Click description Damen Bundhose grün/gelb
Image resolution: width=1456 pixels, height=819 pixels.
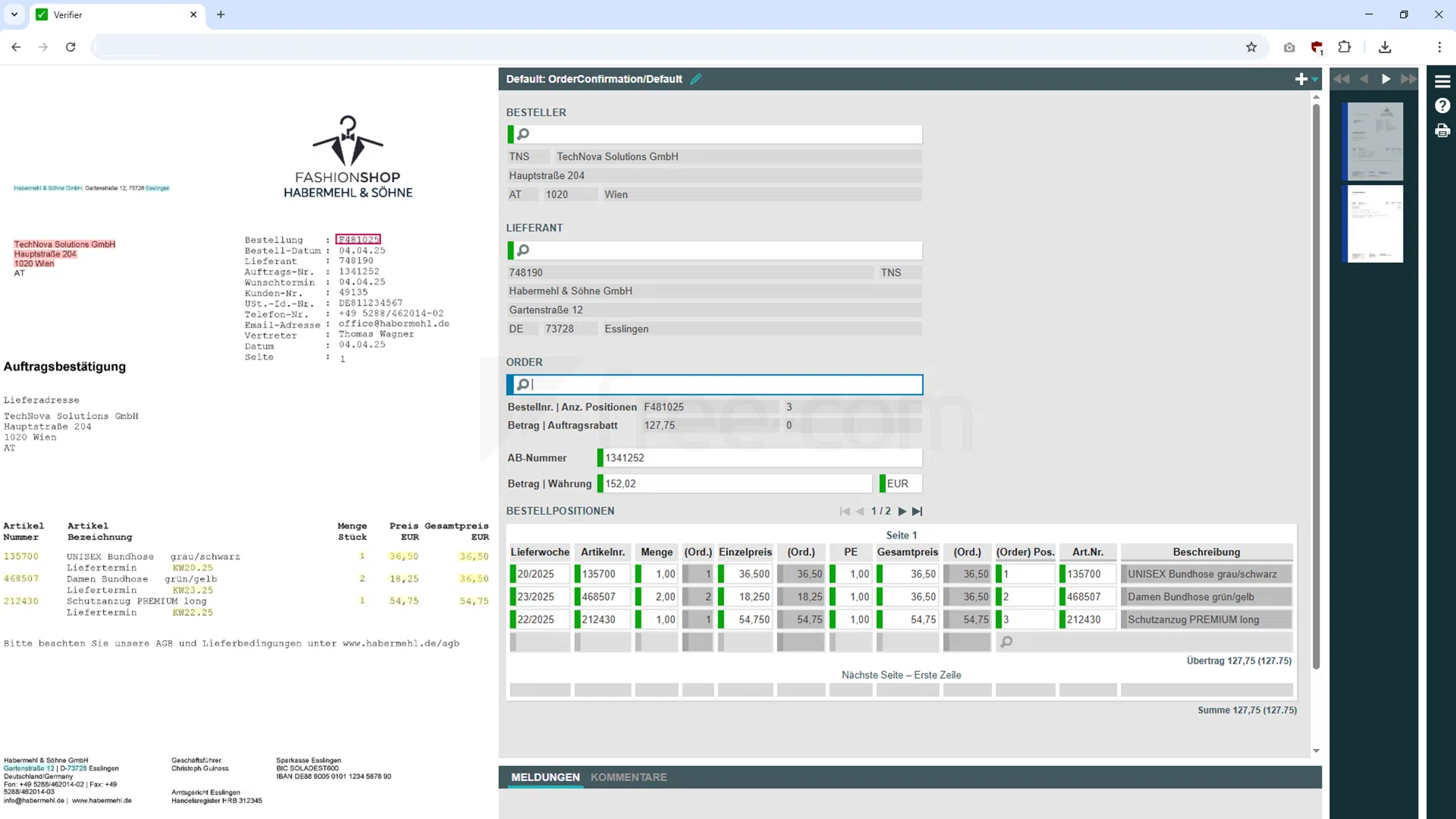(x=1207, y=597)
